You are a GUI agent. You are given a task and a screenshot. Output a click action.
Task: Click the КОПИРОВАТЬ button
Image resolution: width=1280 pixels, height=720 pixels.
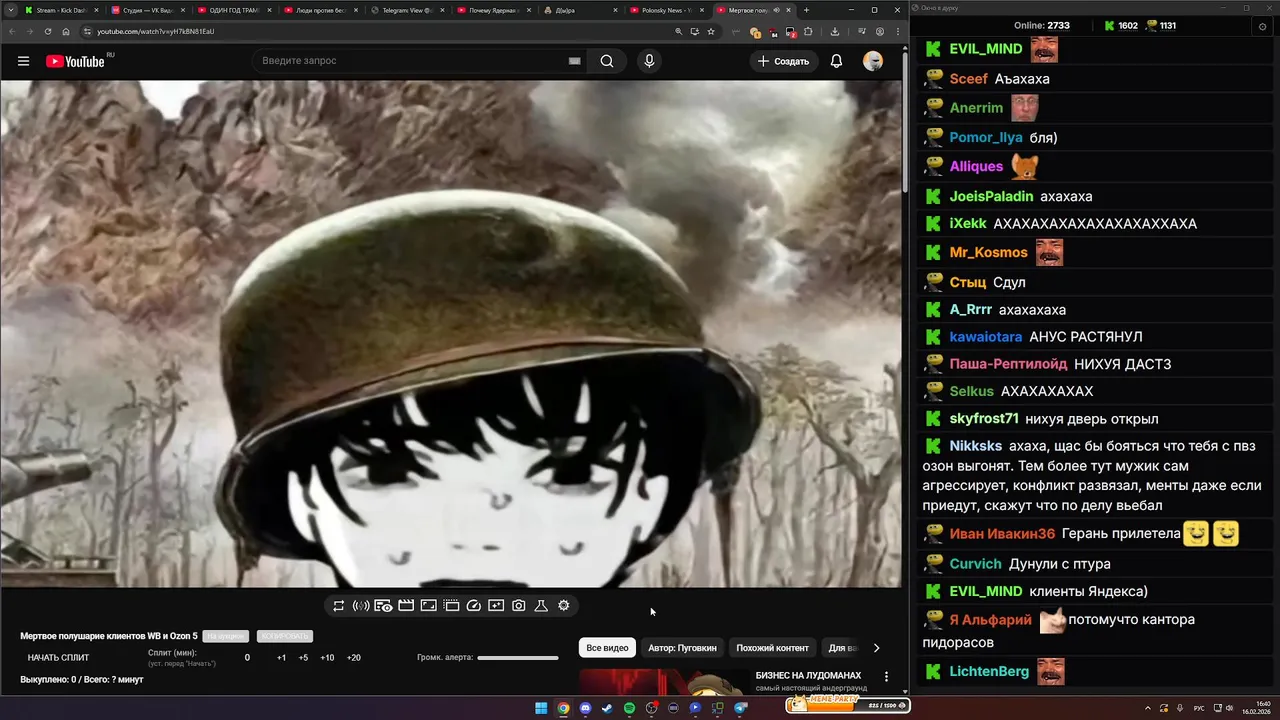[x=285, y=636]
